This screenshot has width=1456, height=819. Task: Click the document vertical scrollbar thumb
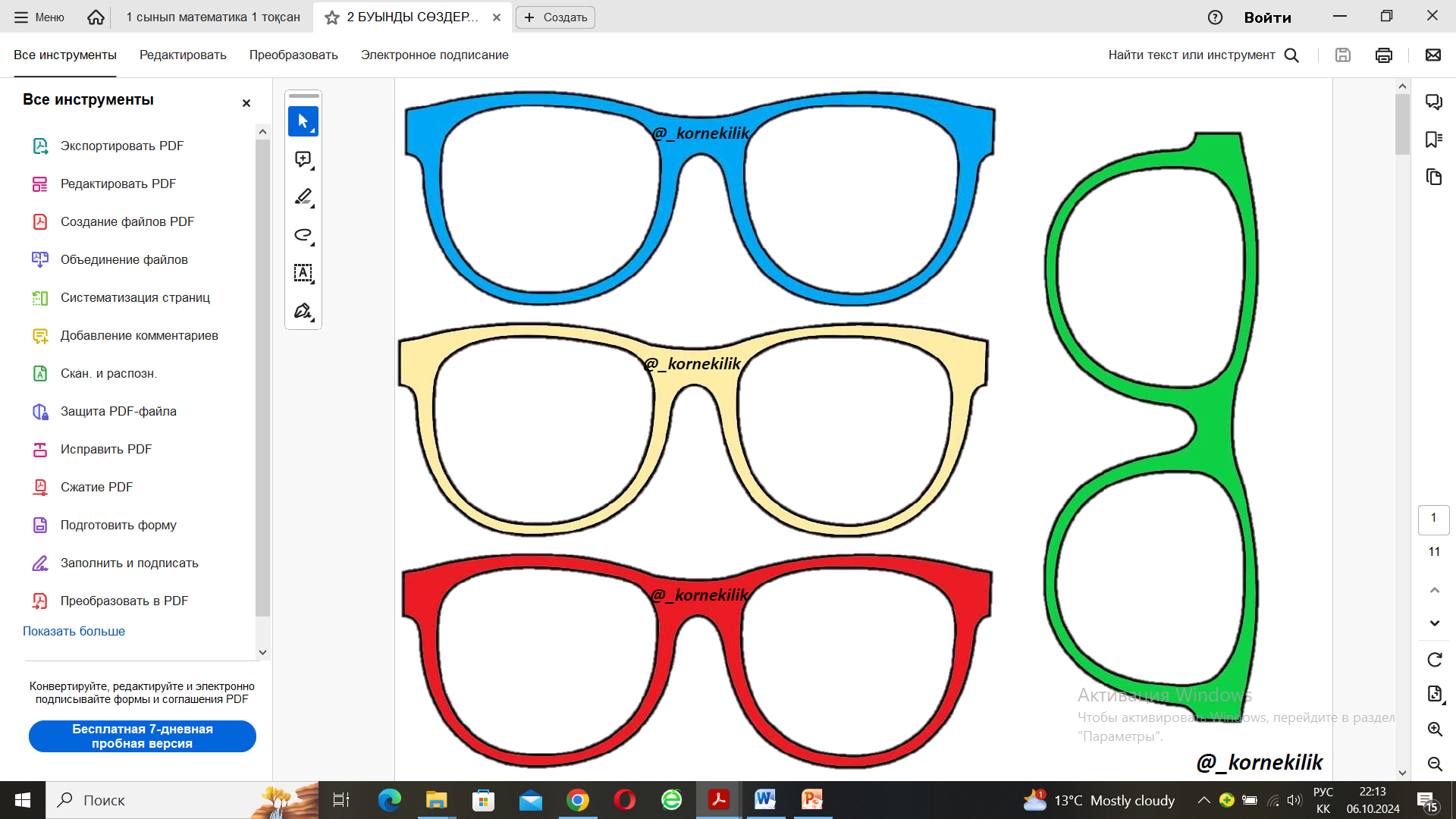(x=1402, y=125)
